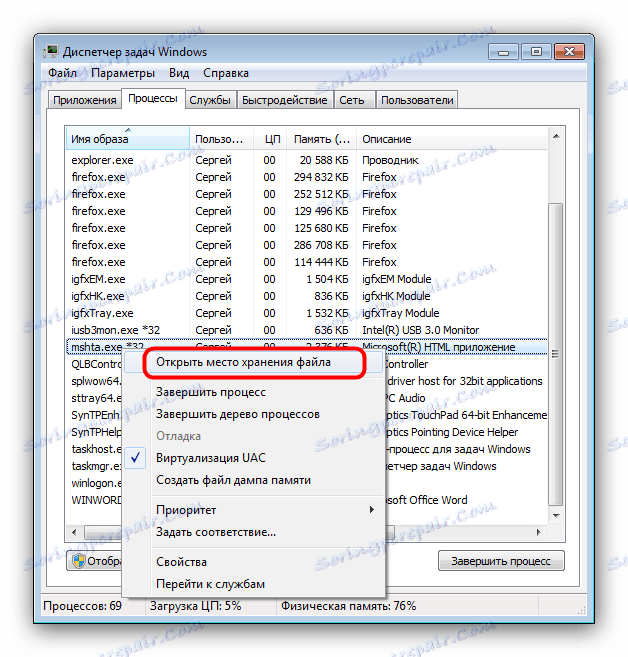Open the Файл menu
The height and width of the screenshot is (657, 628).
[x=62, y=73]
